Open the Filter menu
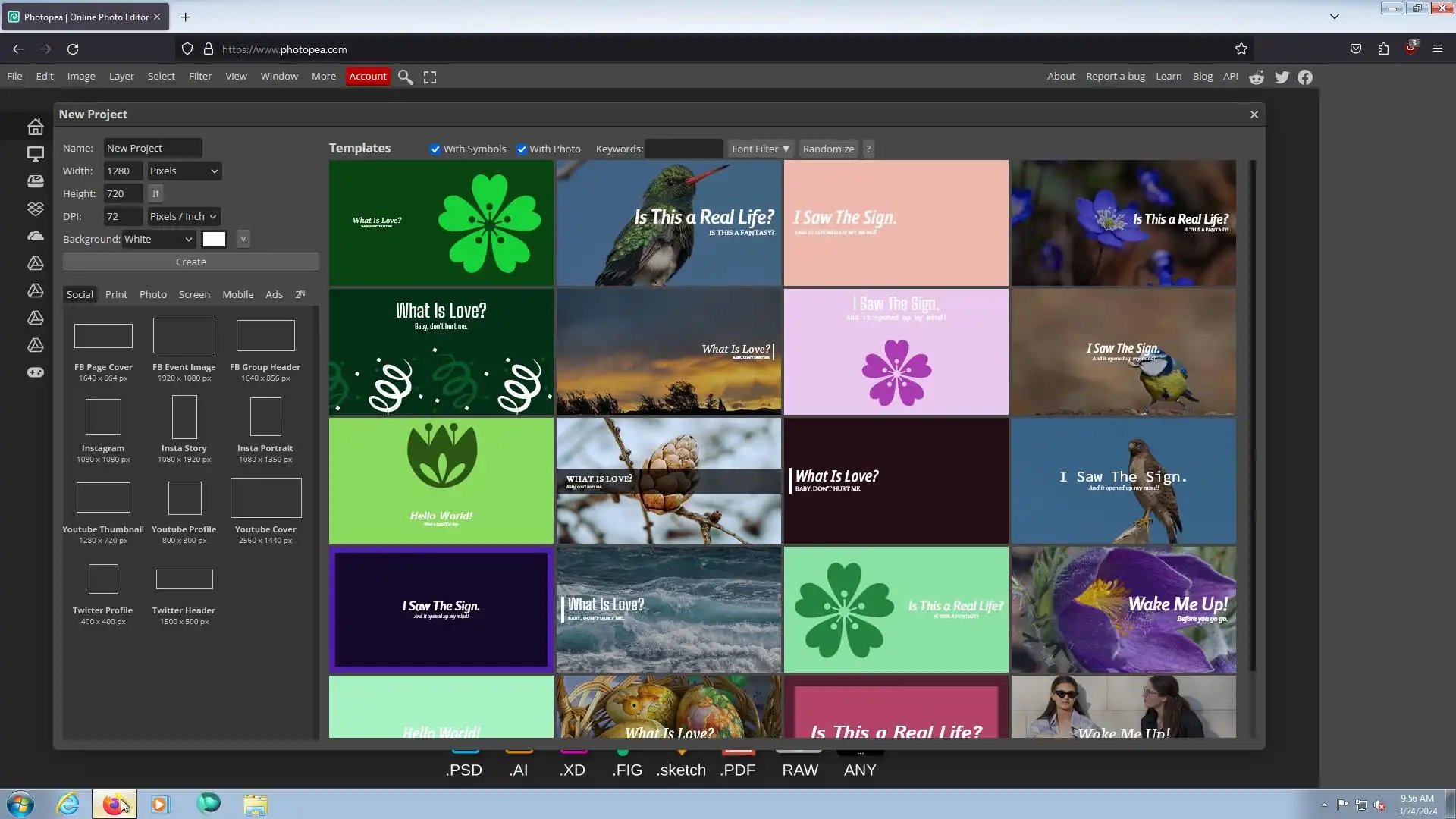1456x819 pixels. (200, 76)
